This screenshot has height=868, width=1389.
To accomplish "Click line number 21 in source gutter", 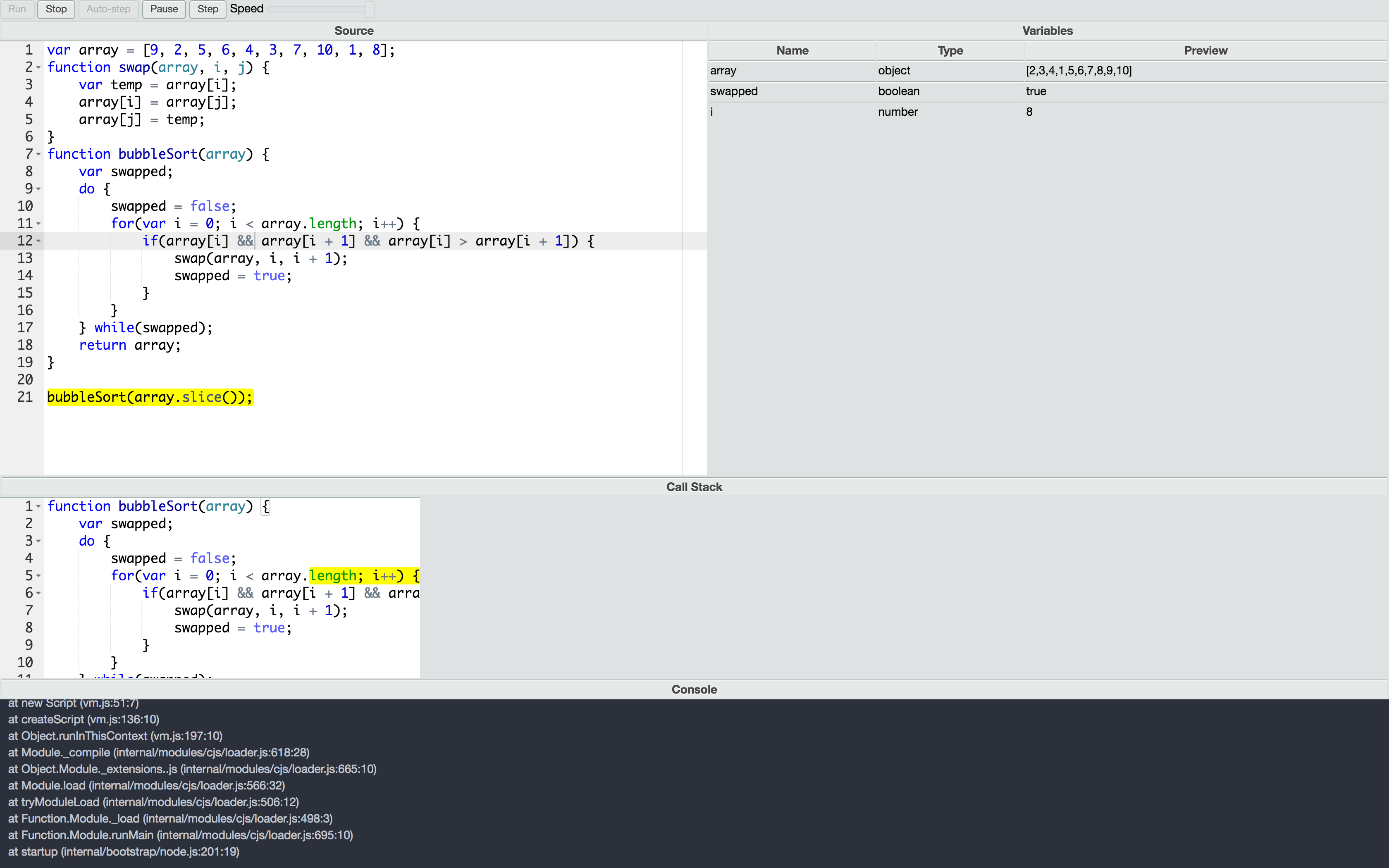I will tap(25, 397).
